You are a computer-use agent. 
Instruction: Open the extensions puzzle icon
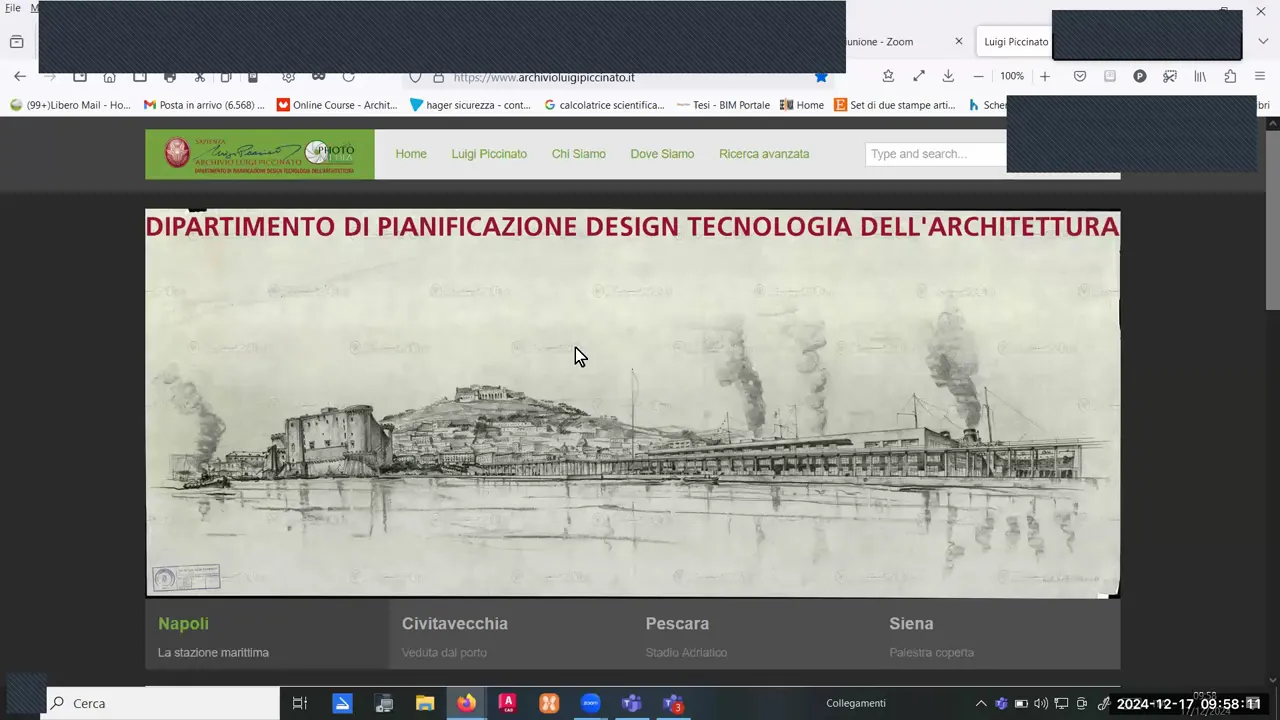coord(1230,76)
